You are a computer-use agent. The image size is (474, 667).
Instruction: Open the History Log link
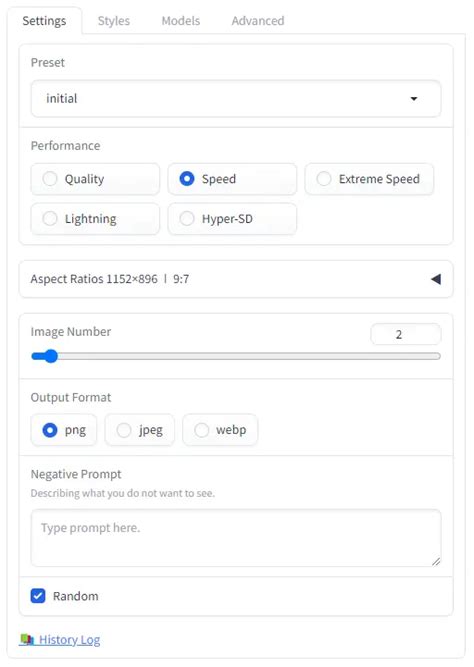click(x=69, y=640)
